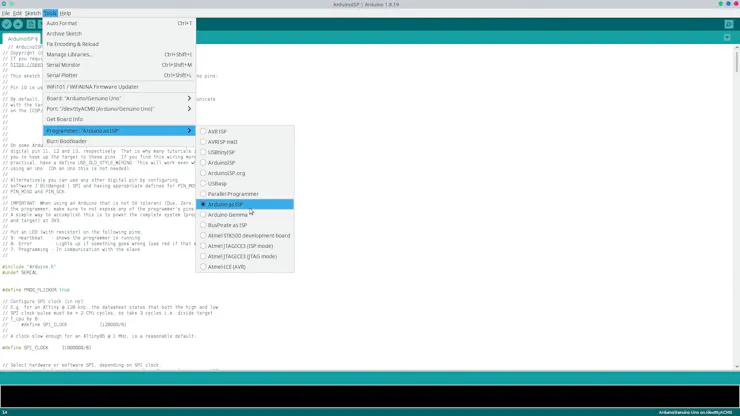Open the Serial Monitor magnifier icon
The width and height of the screenshot is (740, 416).
coord(729,24)
